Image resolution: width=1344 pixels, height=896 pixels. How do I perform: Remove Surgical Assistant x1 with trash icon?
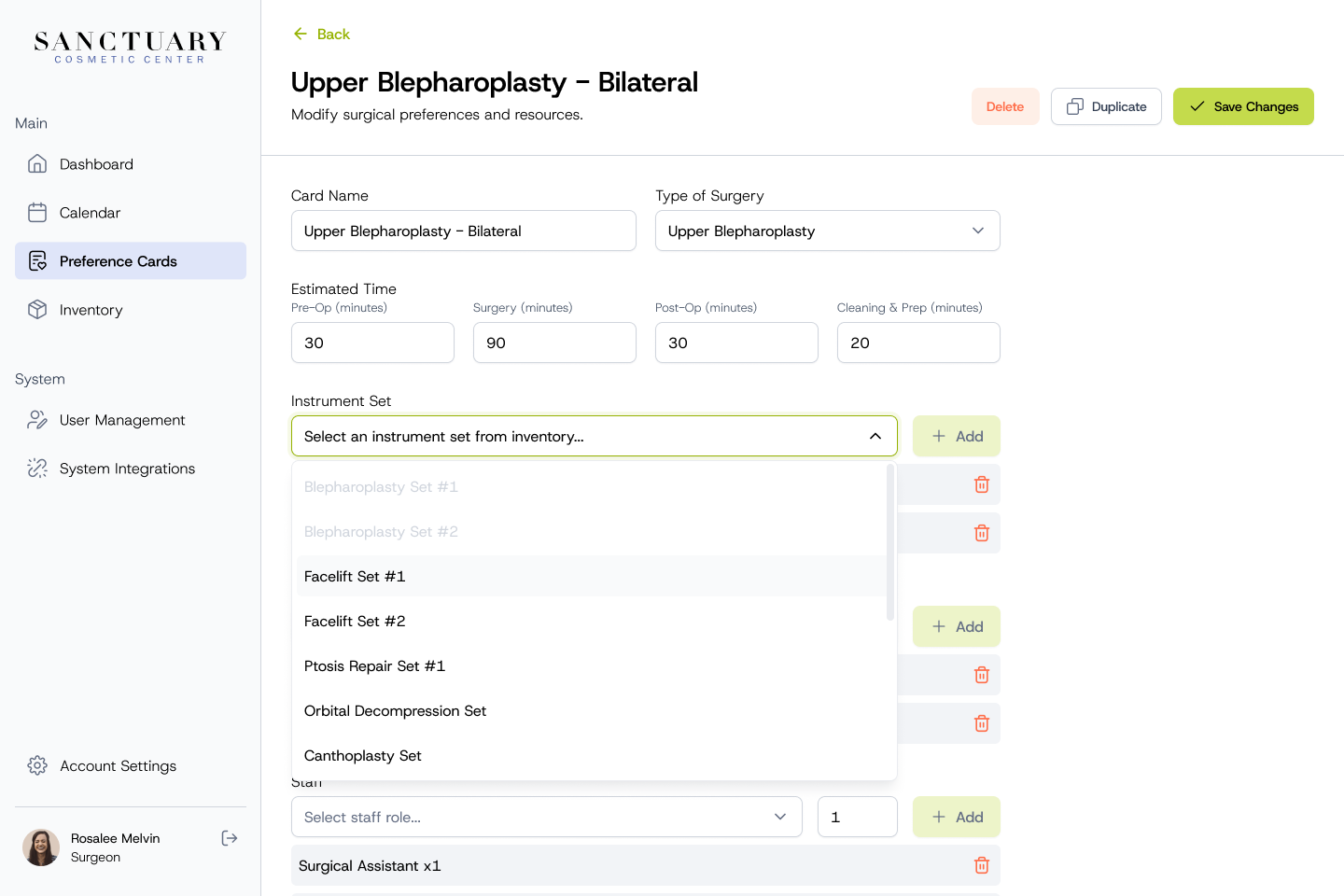(x=982, y=865)
